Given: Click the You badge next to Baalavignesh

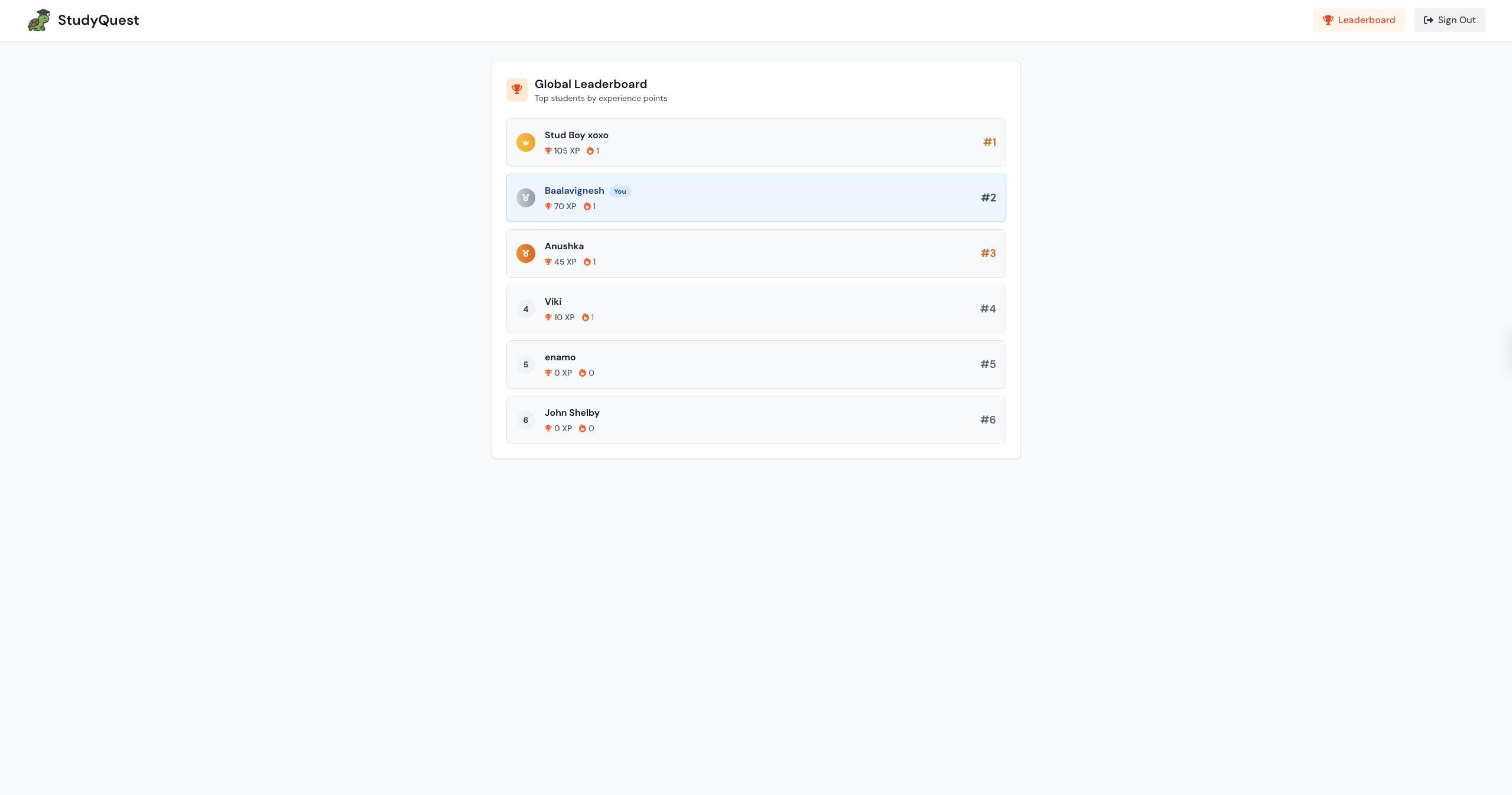Looking at the screenshot, I should 619,191.
